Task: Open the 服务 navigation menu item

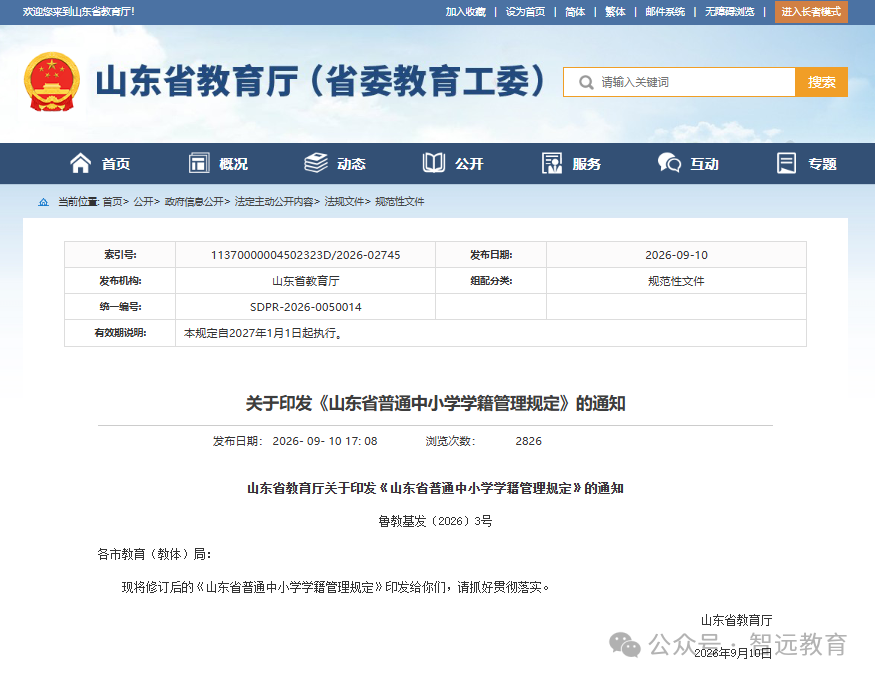Action: click(586, 164)
